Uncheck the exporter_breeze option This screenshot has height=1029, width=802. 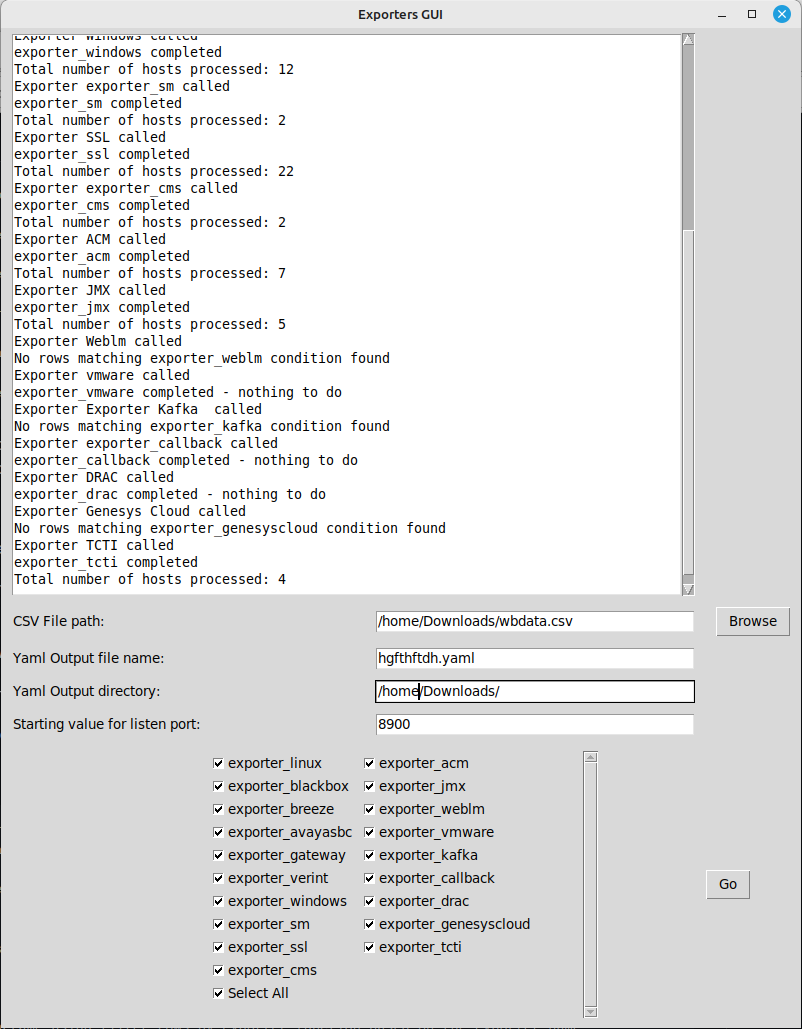point(218,809)
